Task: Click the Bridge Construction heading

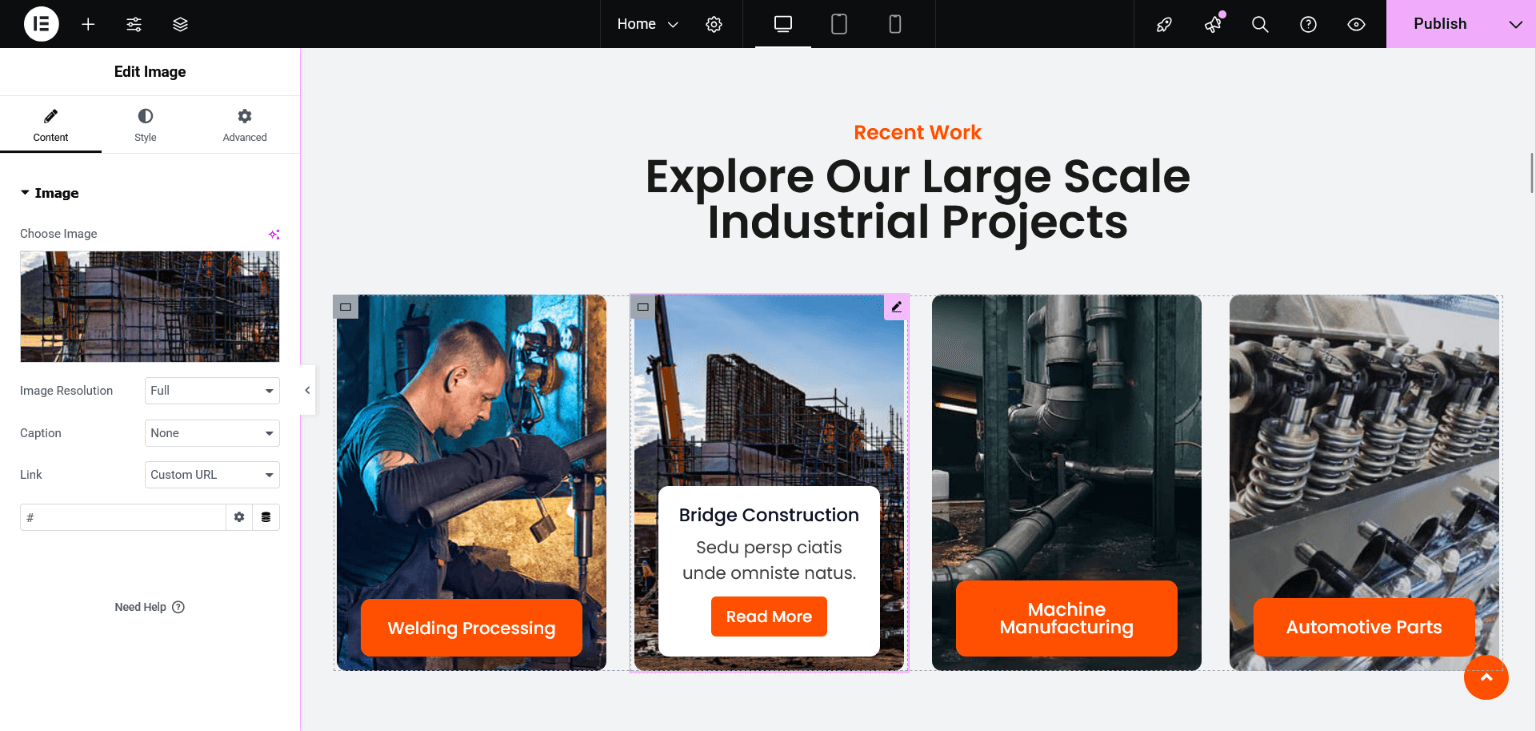Action: point(769,515)
